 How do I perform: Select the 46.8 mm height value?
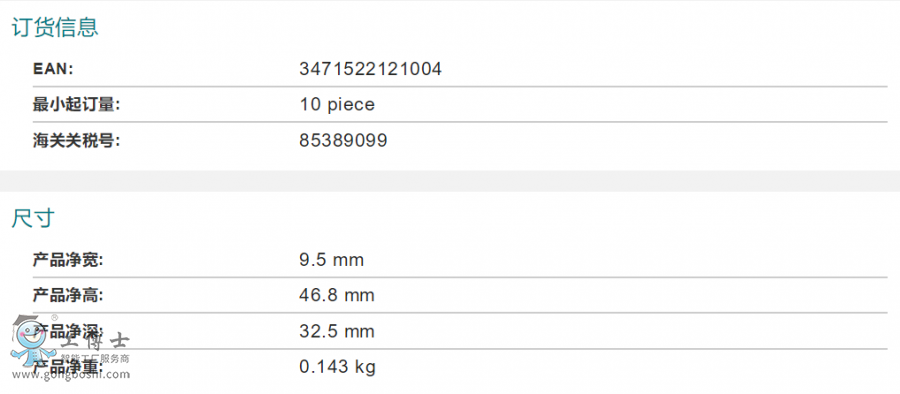point(337,296)
